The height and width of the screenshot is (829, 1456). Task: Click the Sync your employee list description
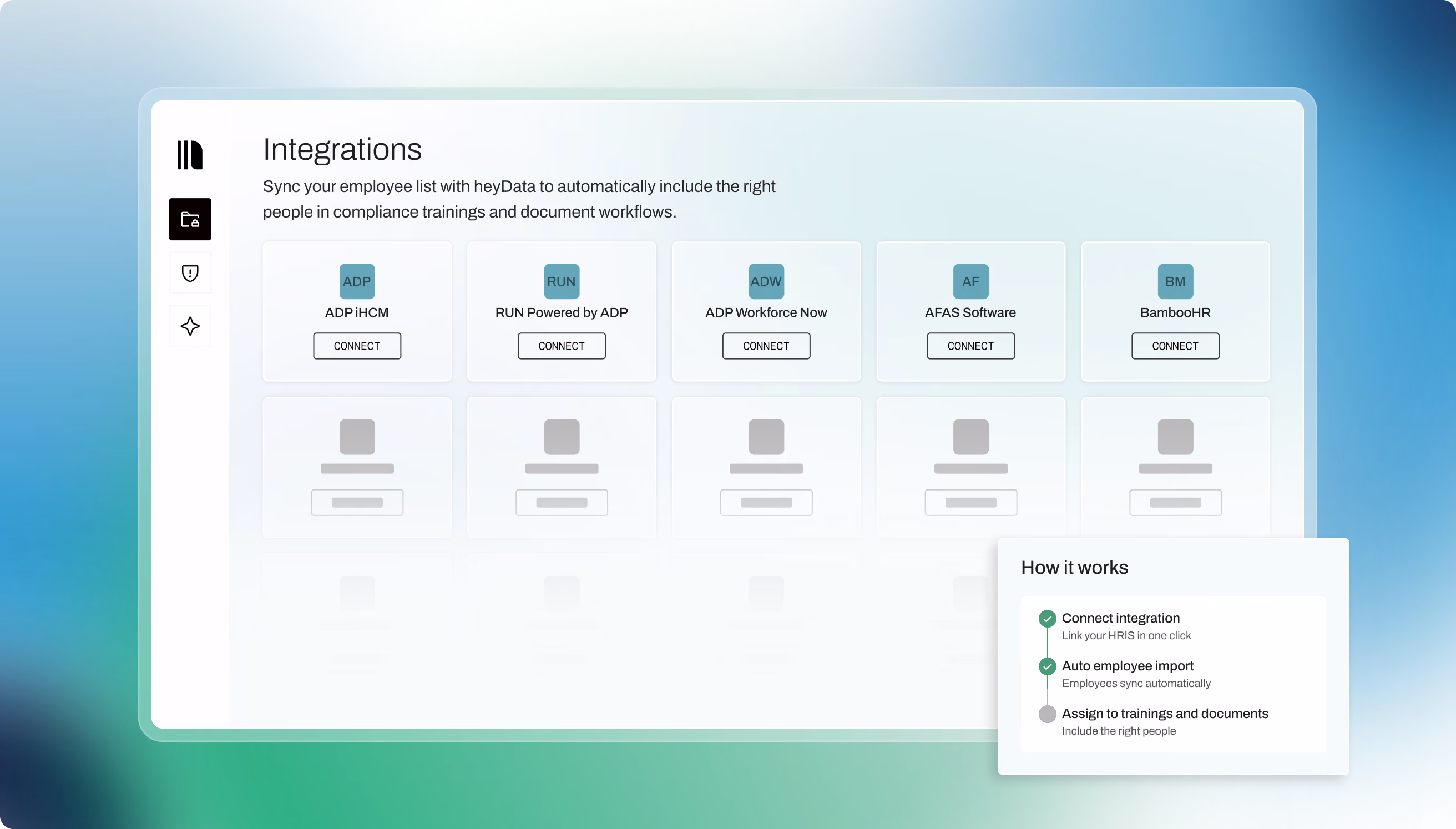pos(519,199)
